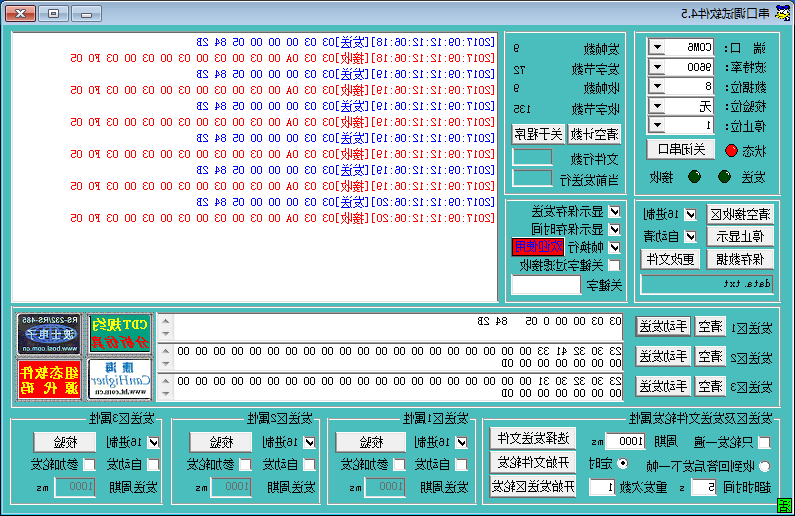
Task: Click the 更改文件 button
Action: pos(670,260)
